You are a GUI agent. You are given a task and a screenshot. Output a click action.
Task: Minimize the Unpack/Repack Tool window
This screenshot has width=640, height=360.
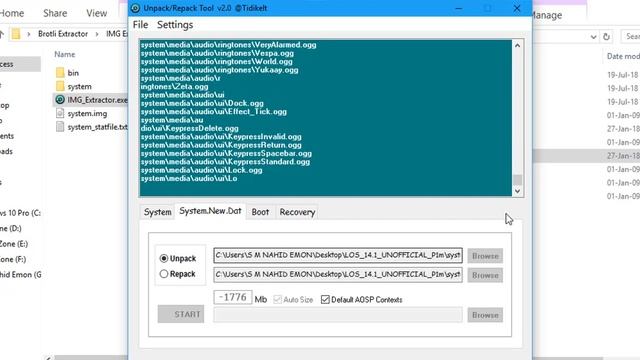pyautogui.click(x=459, y=8)
